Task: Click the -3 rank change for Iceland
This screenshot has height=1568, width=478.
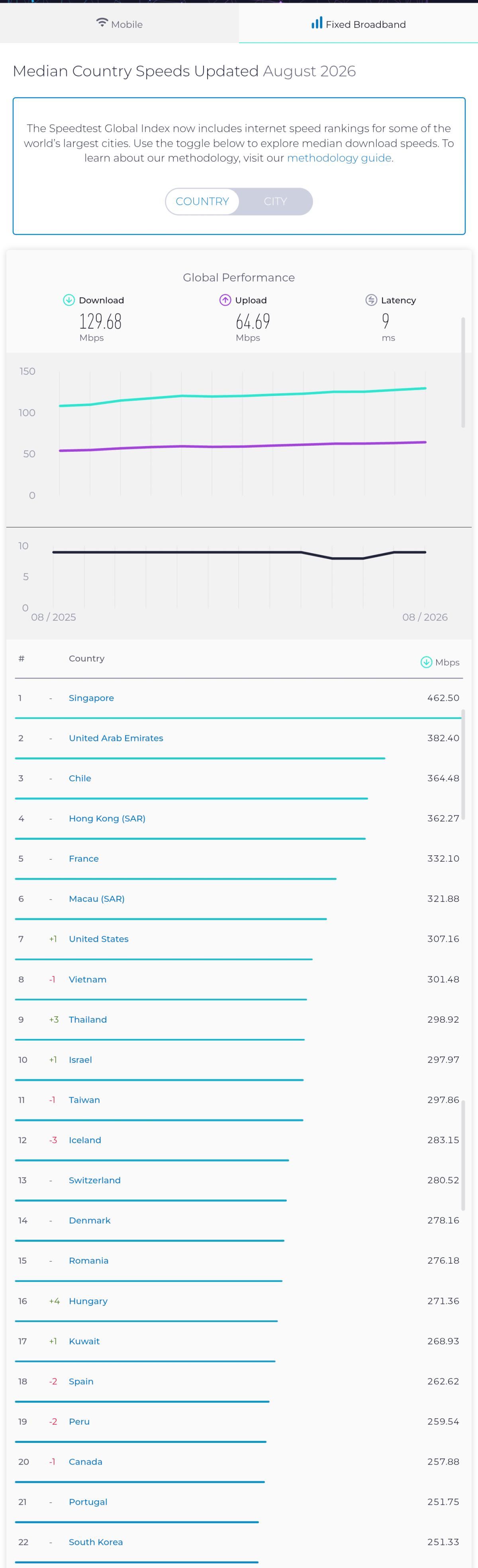Action: (x=53, y=1140)
